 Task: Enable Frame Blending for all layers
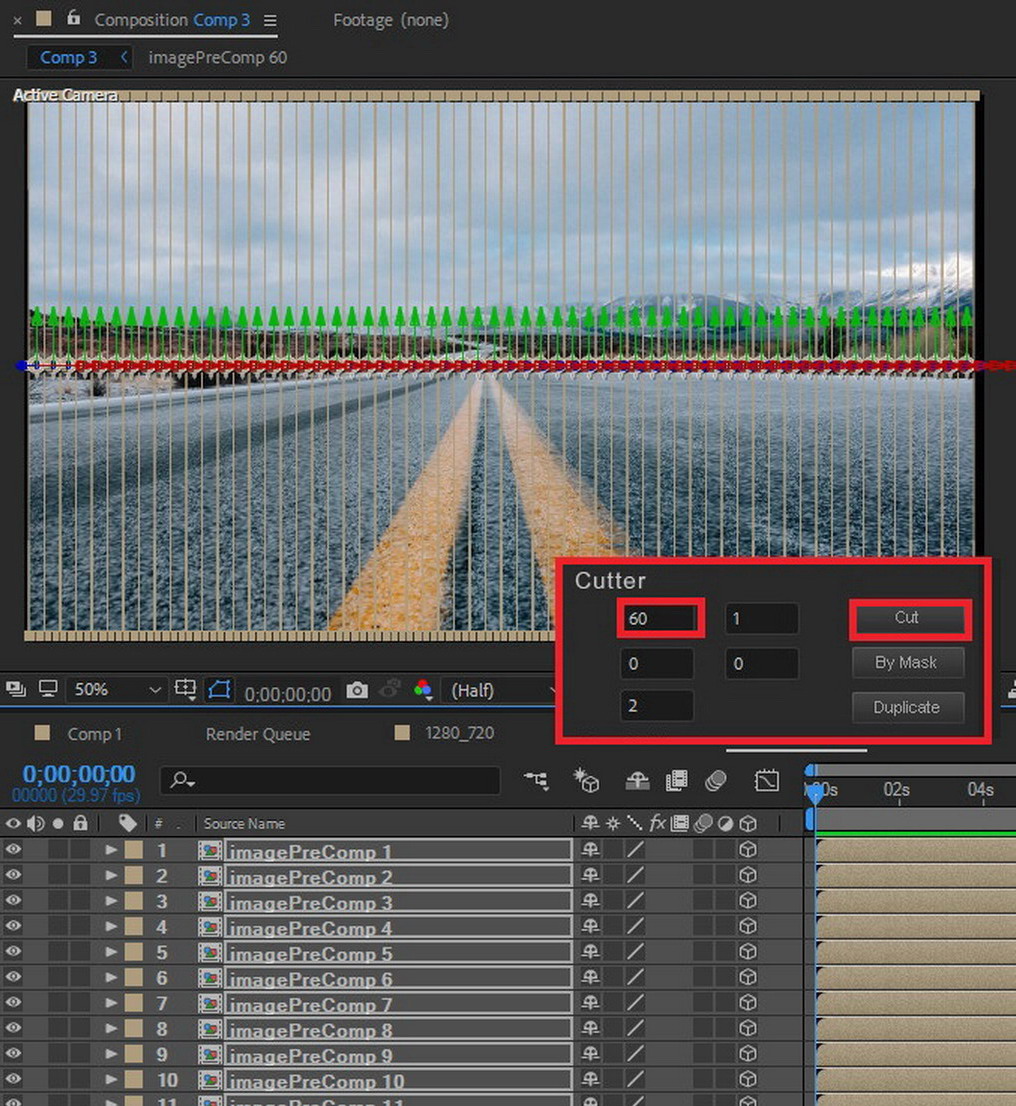pyautogui.click(x=677, y=780)
